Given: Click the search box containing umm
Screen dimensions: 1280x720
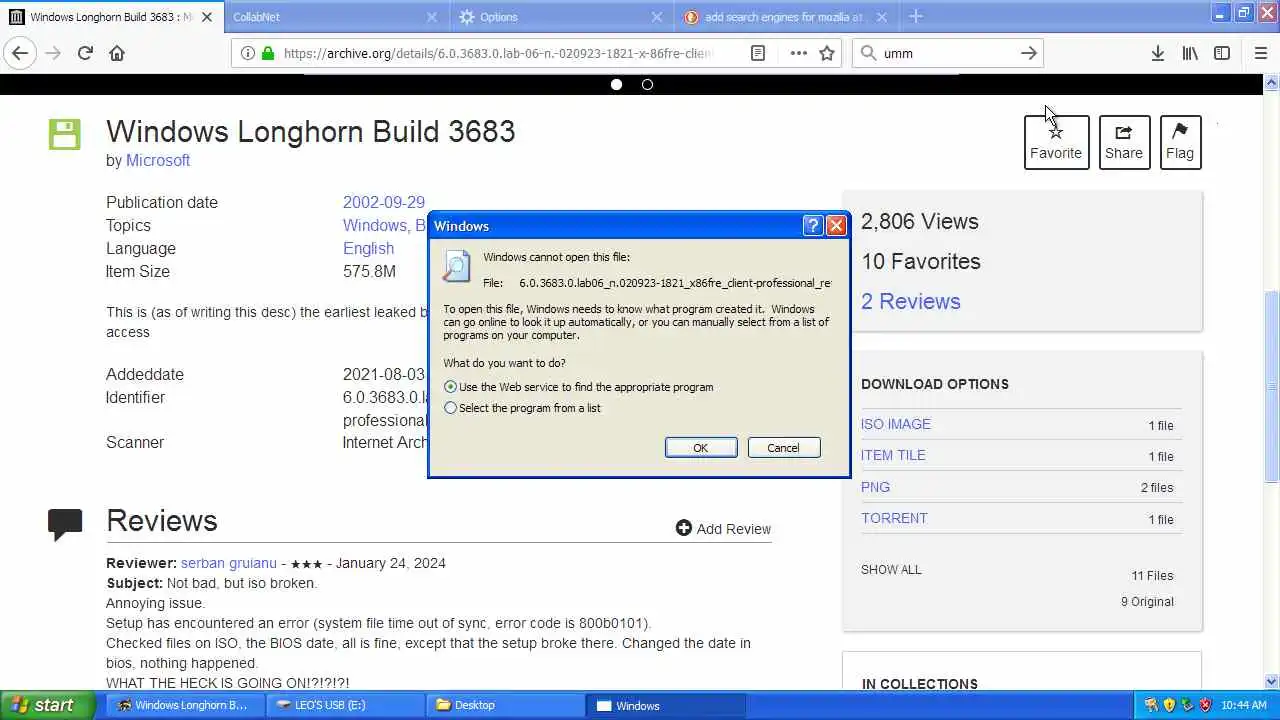Looking at the screenshot, I should (x=948, y=53).
